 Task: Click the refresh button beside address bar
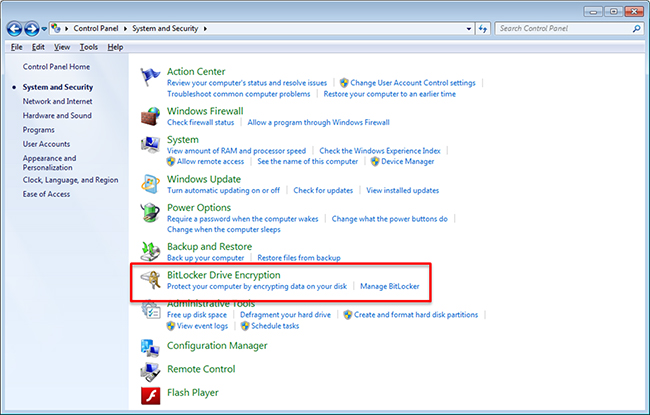click(x=483, y=29)
